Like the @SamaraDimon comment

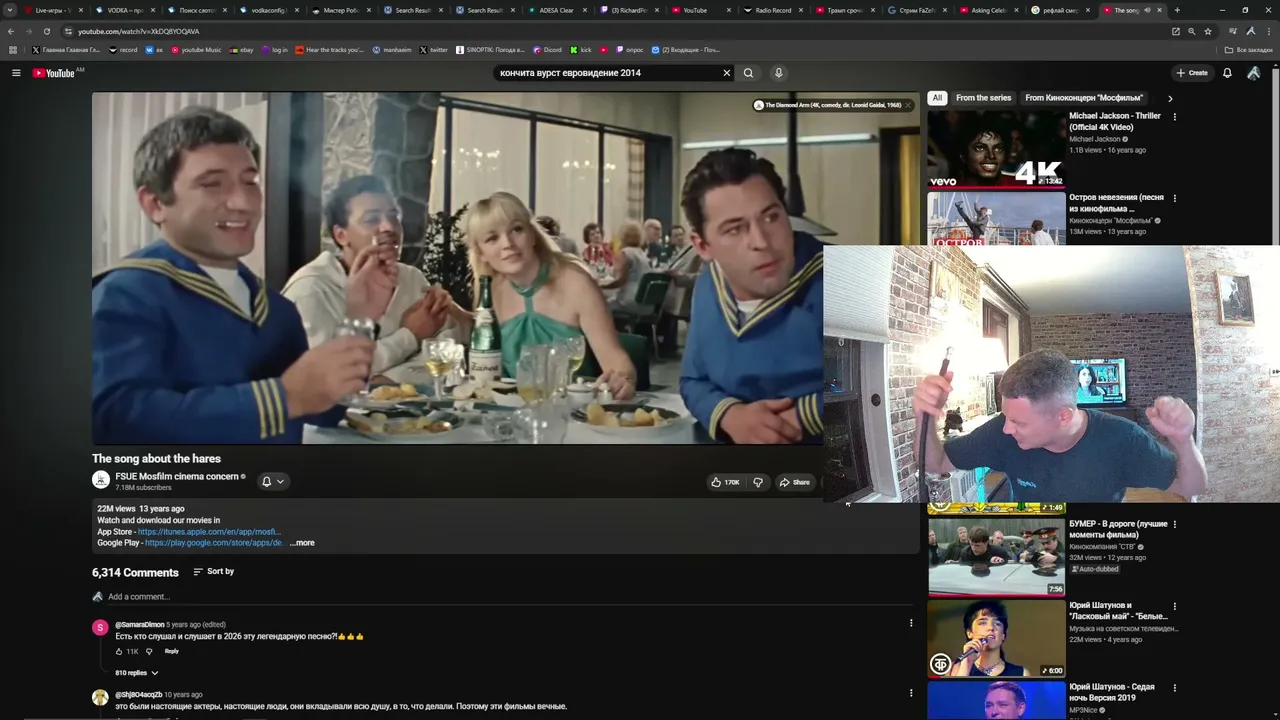pos(119,652)
